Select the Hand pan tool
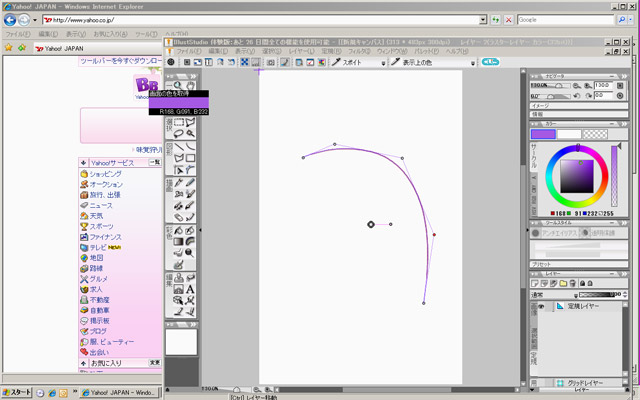Image resolution: width=640 pixels, height=400 pixels. (x=190, y=85)
